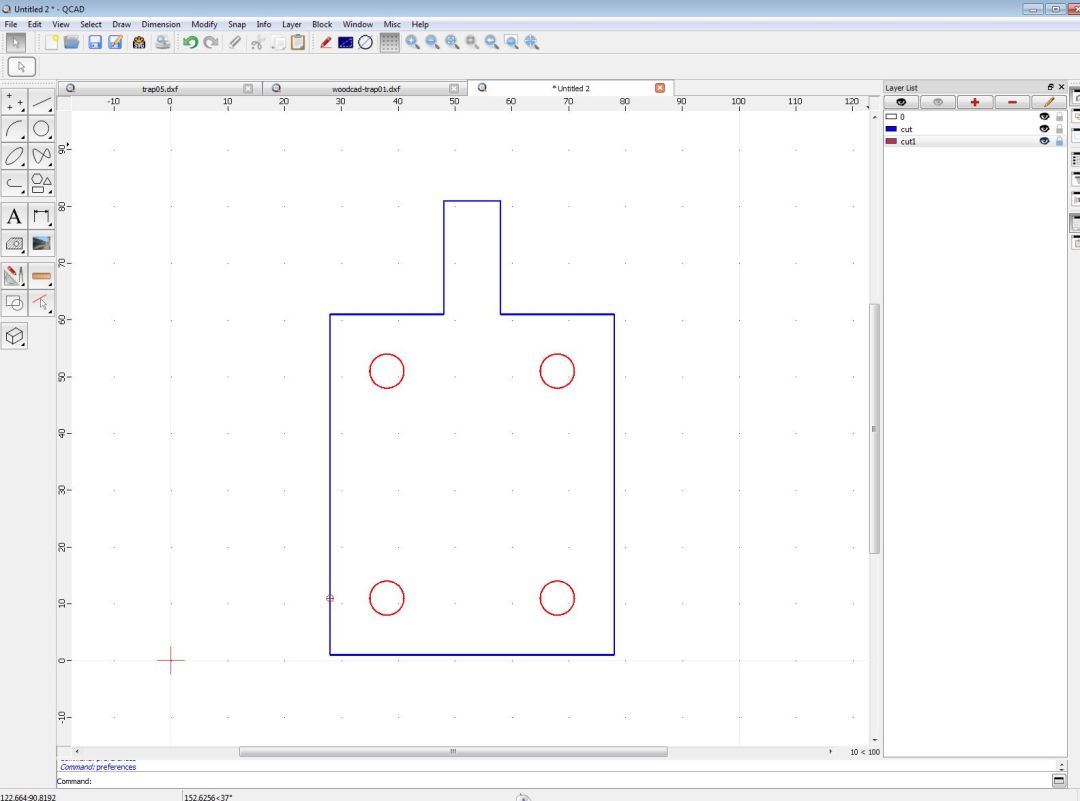Select the Polyline tool
The height and width of the screenshot is (801, 1080).
[x=14, y=183]
